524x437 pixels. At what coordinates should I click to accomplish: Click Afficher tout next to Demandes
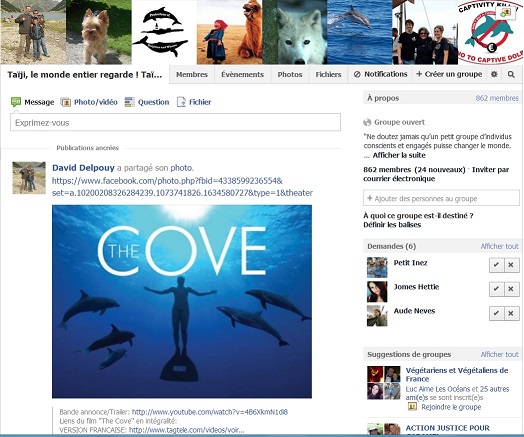(499, 246)
